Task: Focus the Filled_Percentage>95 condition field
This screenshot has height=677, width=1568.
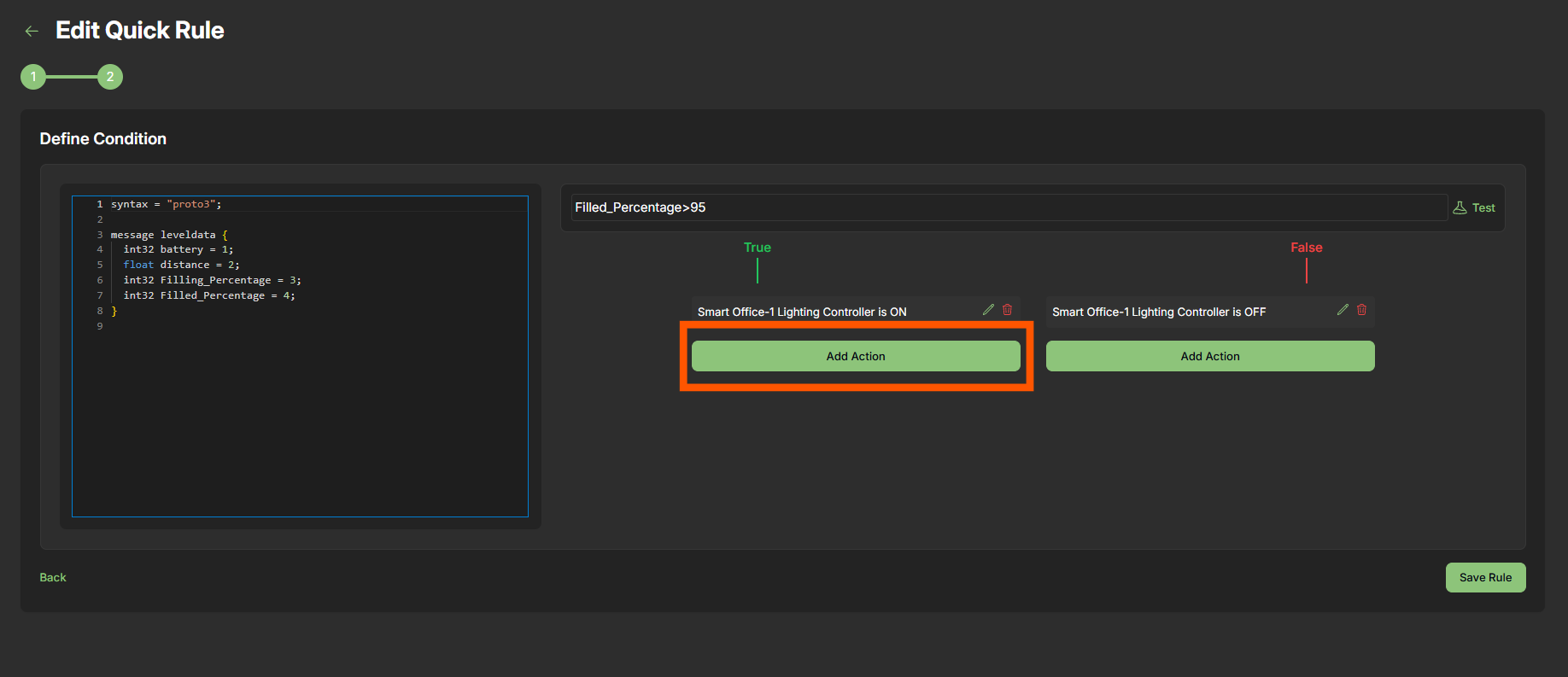Action: point(1009,207)
